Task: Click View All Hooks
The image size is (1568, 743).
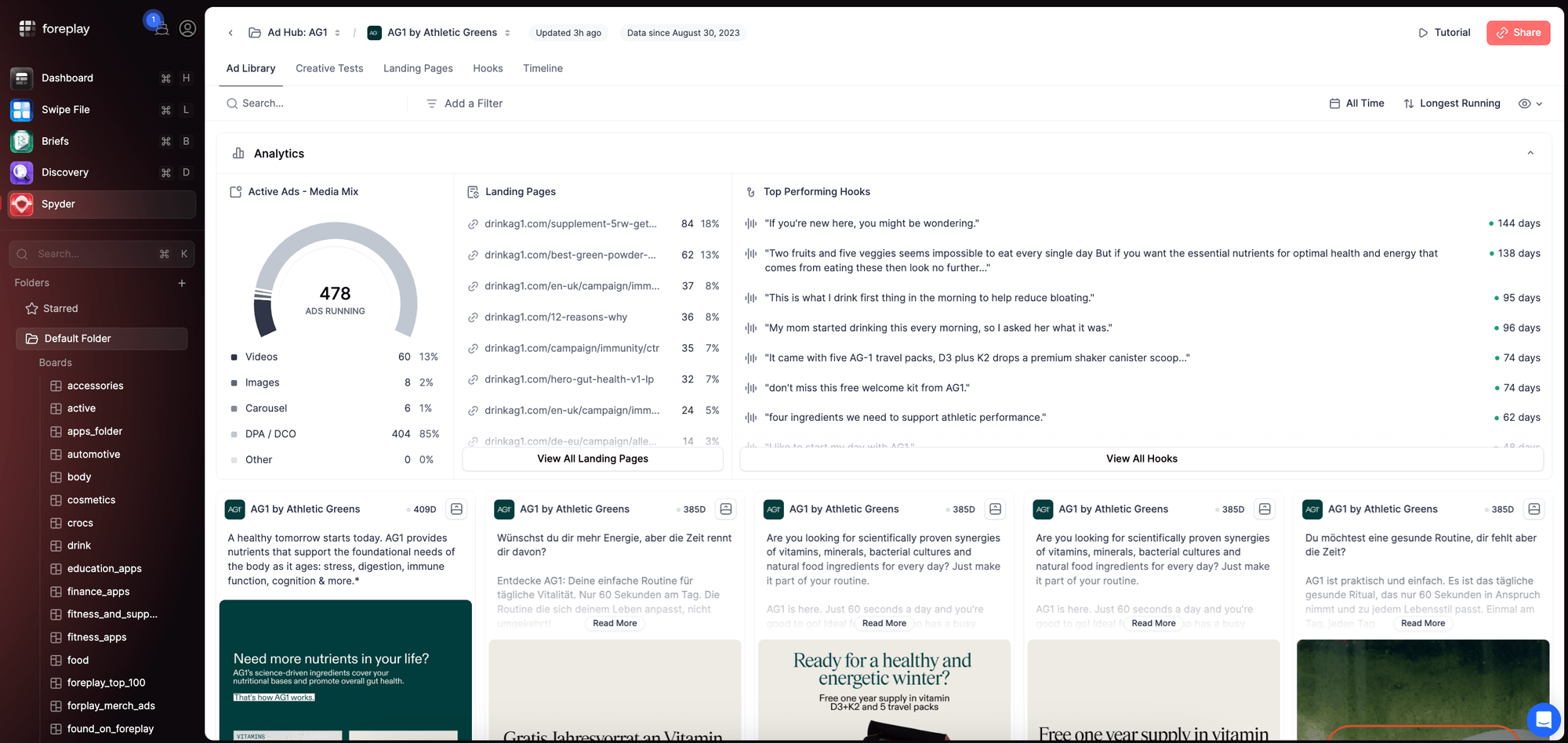Action: point(1142,459)
